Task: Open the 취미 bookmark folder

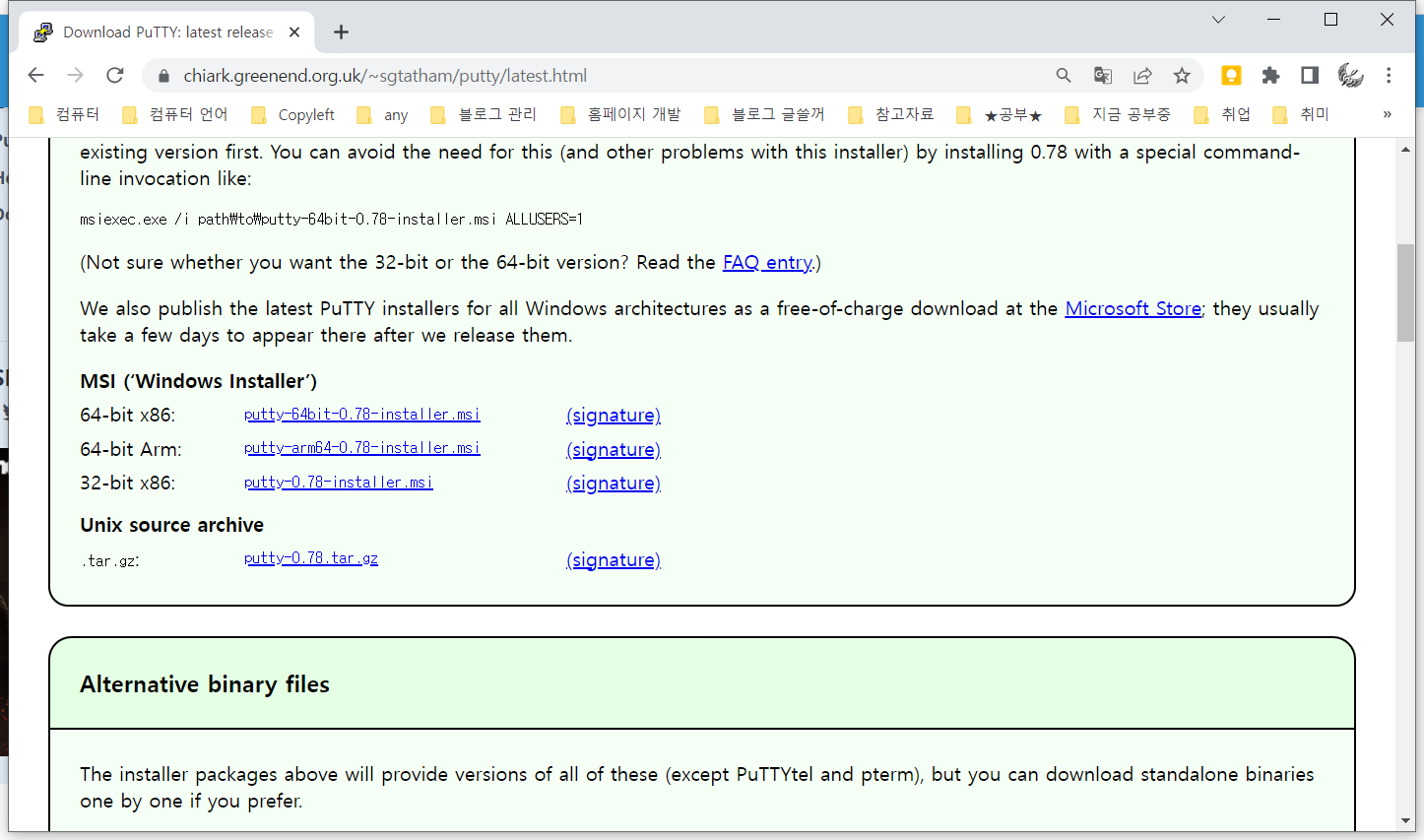Action: pyautogui.click(x=1301, y=115)
